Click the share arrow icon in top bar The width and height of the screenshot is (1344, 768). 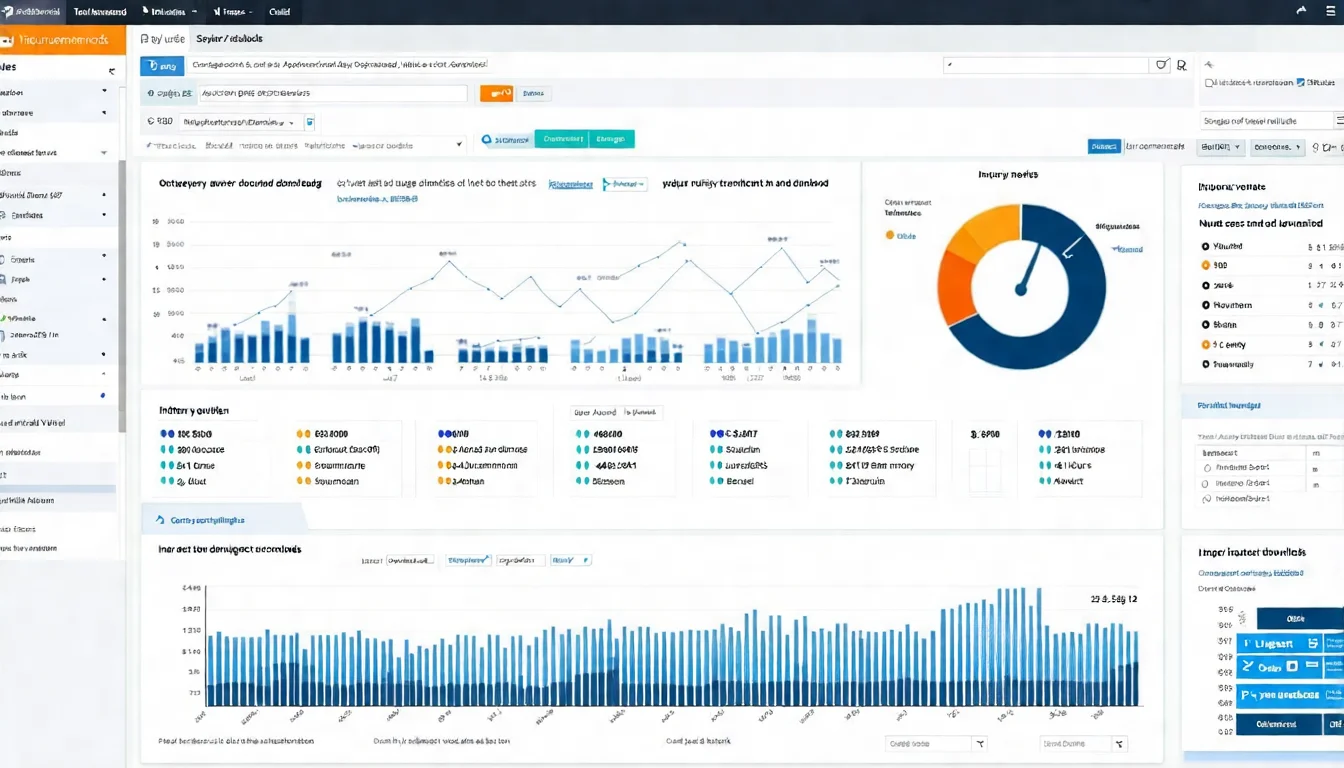pos(1301,10)
